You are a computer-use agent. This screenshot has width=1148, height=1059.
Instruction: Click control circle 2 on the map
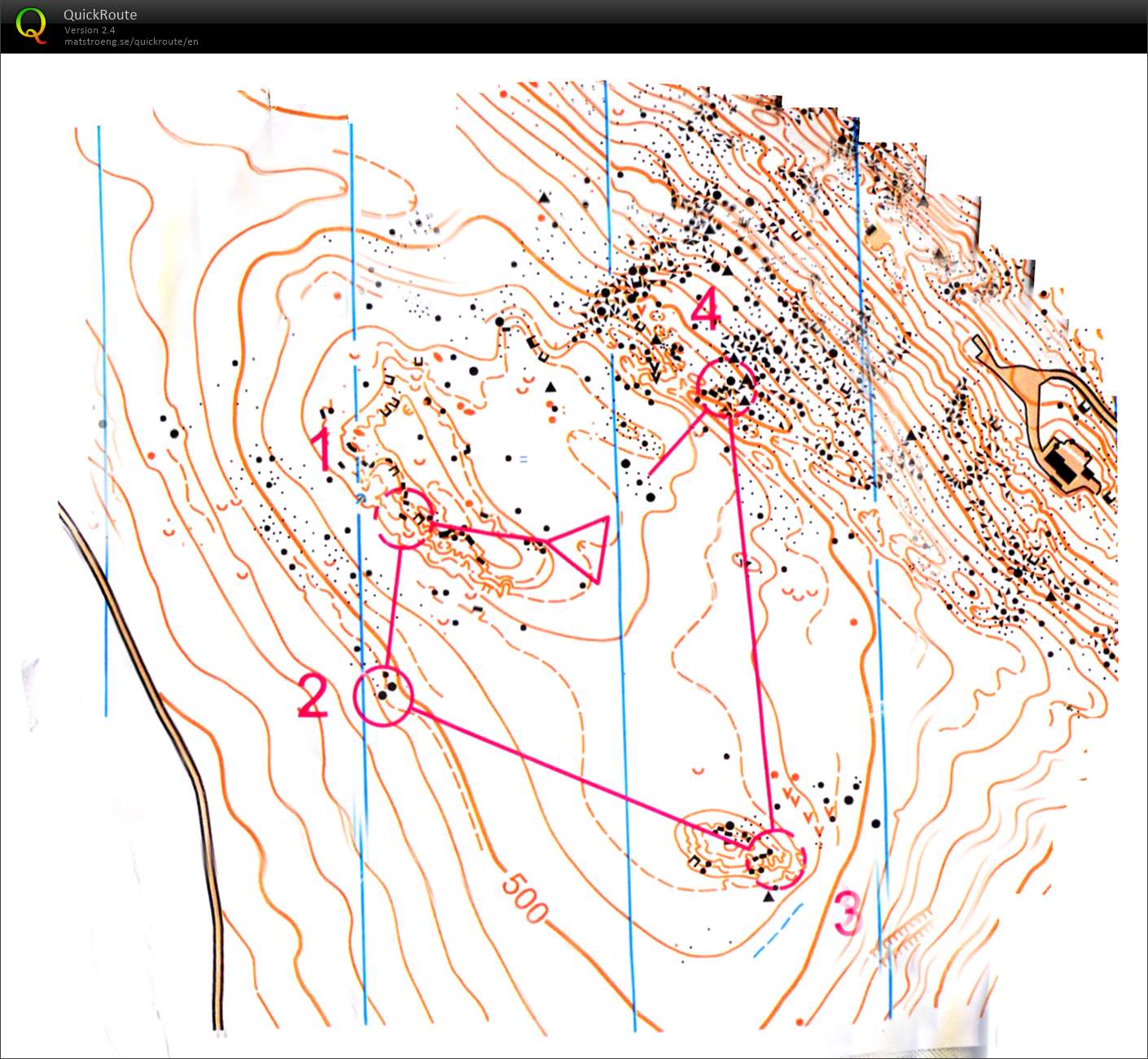click(x=383, y=695)
